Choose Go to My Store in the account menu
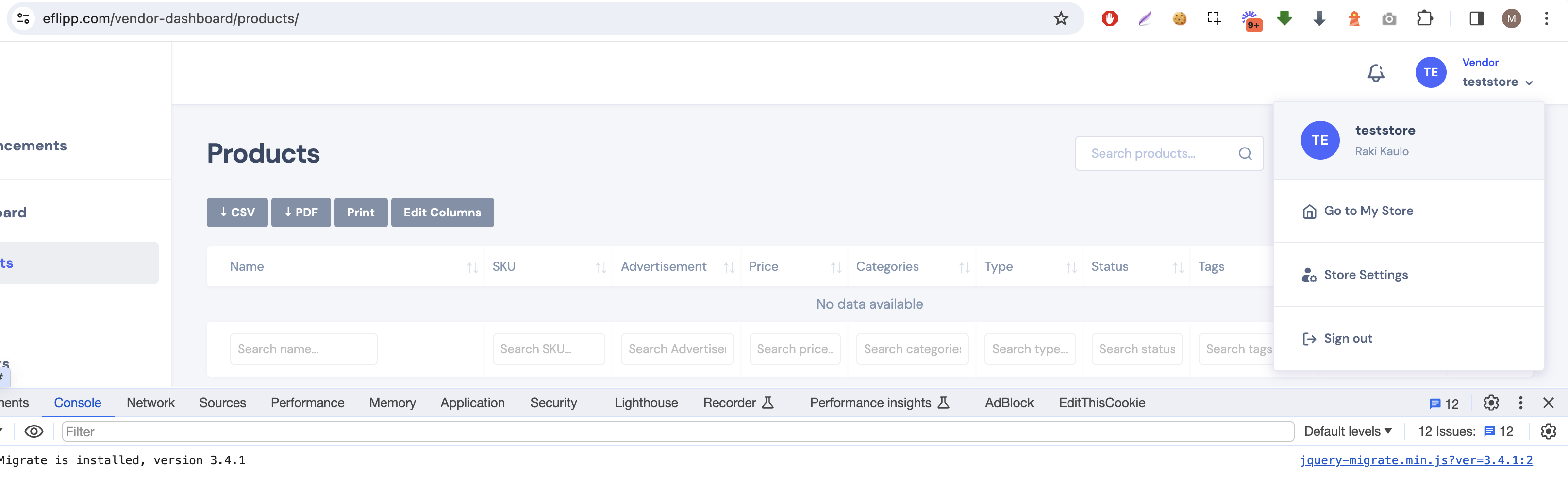The width and height of the screenshot is (1568, 492). [x=1408, y=211]
